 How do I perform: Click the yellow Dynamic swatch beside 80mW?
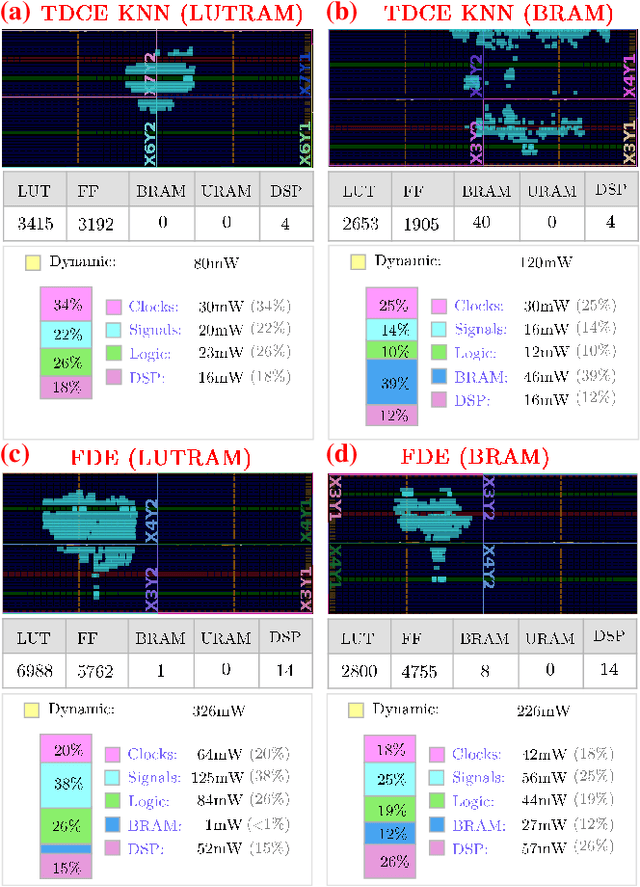33,263
